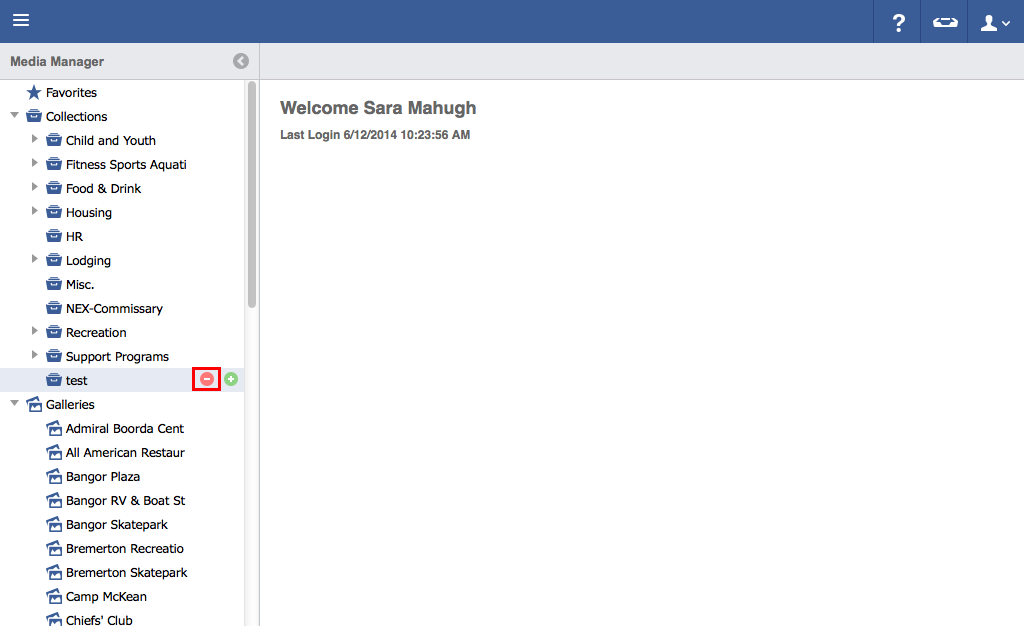The width and height of the screenshot is (1024, 626).
Task: Click the help question mark icon
Action: coord(898,22)
